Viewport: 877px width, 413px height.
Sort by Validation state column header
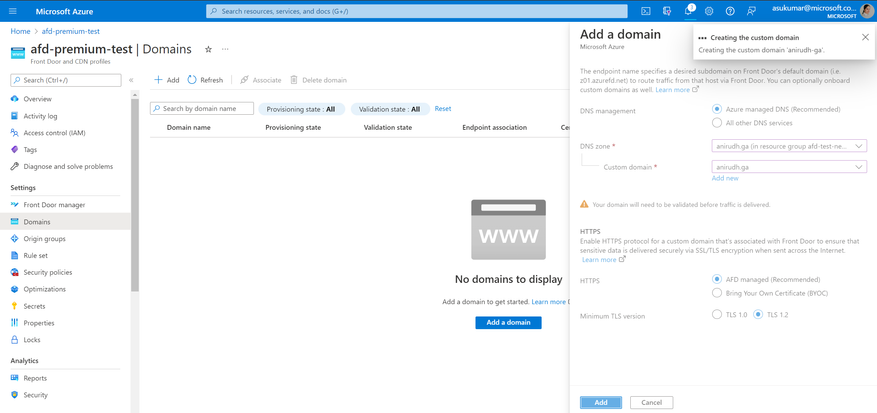tap(388, 128)
